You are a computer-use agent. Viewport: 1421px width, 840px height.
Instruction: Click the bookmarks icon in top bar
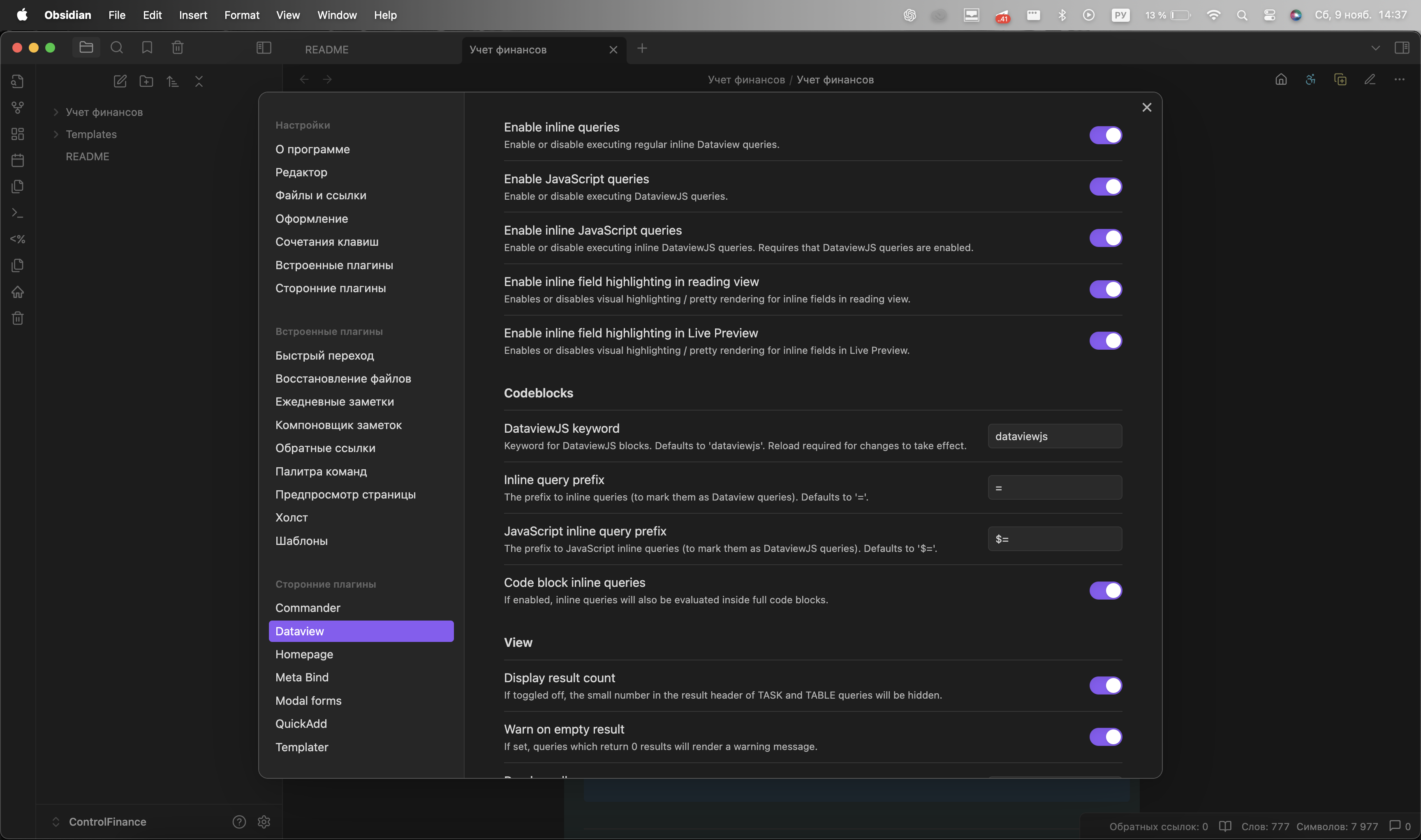(147, 48)
